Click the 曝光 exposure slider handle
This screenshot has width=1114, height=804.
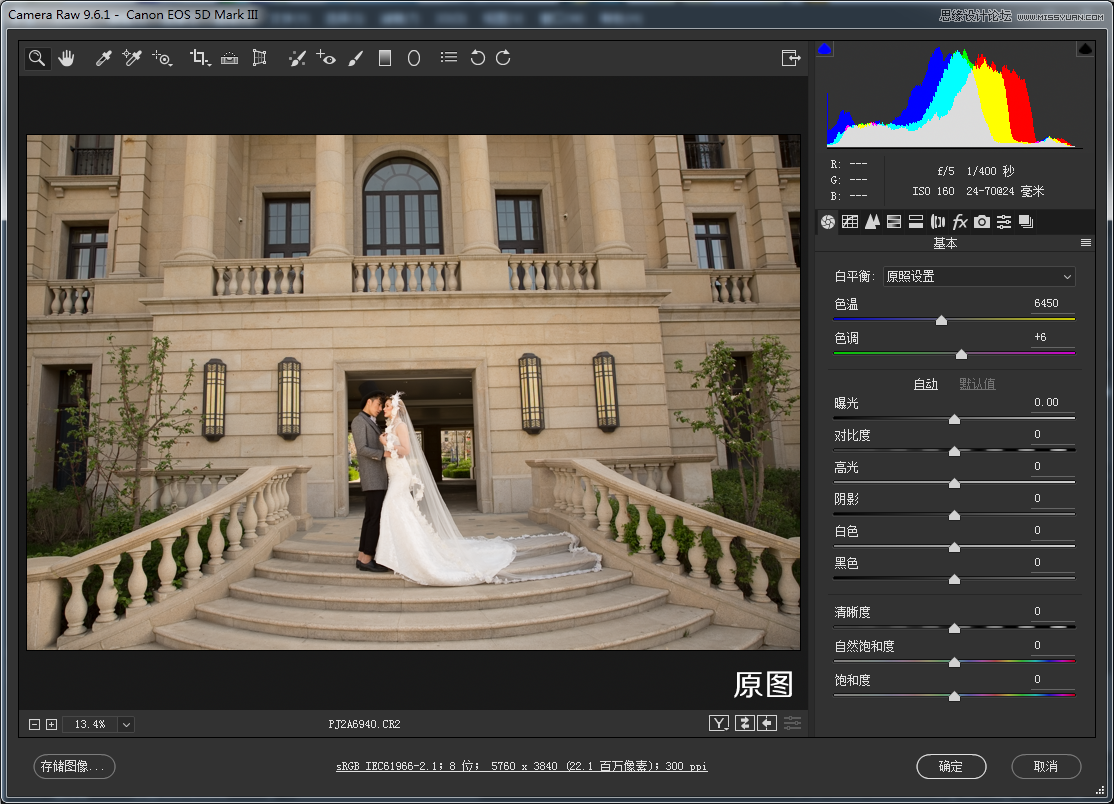pyautogui.click(x=954, y=419)
